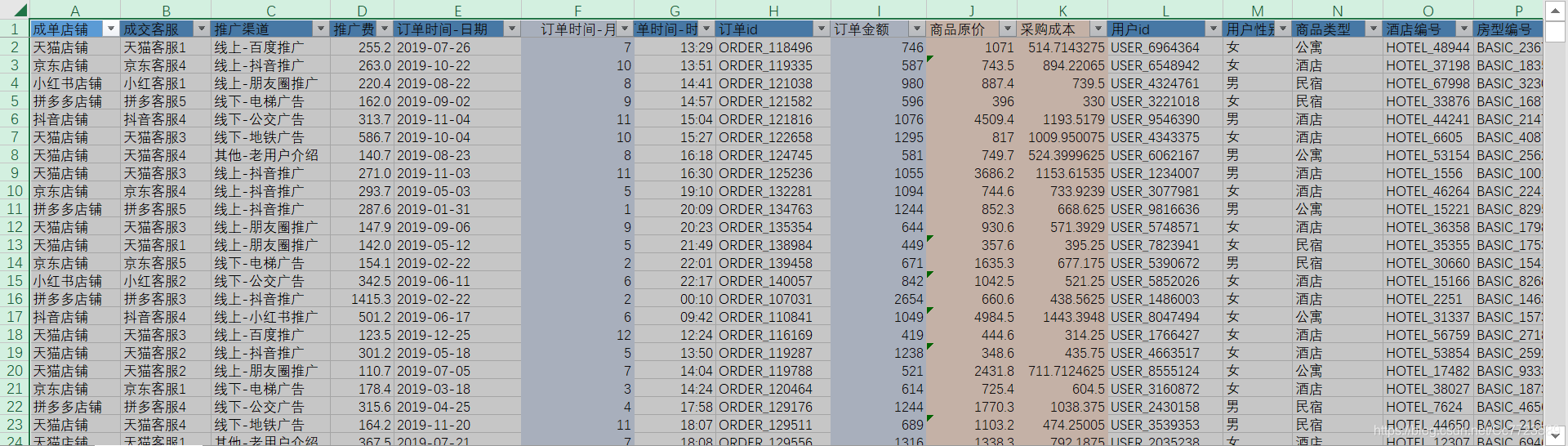Select row 12 header
1568x446 pixels.
click(15, 227)
